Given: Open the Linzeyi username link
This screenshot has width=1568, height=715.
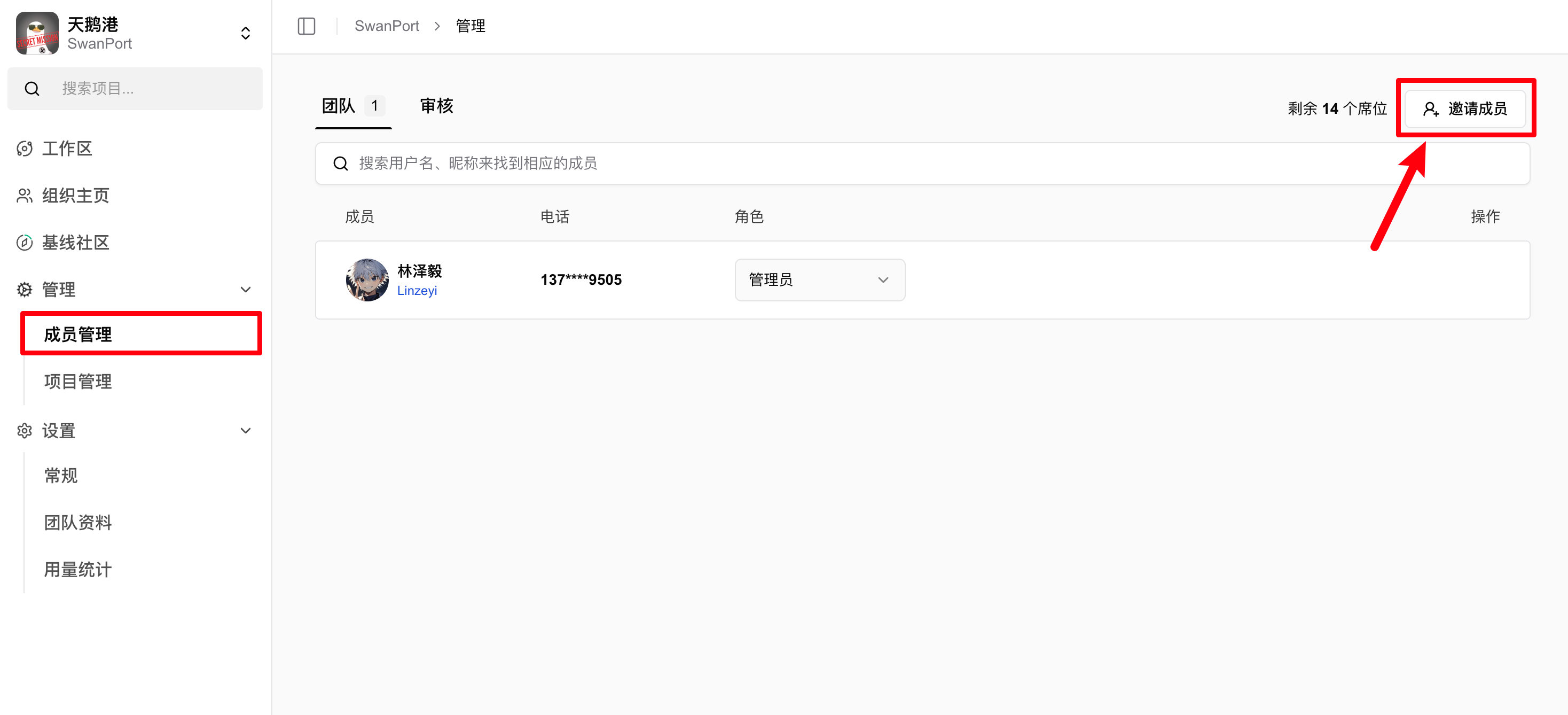Looking at the screenshot, I should 417,291.
